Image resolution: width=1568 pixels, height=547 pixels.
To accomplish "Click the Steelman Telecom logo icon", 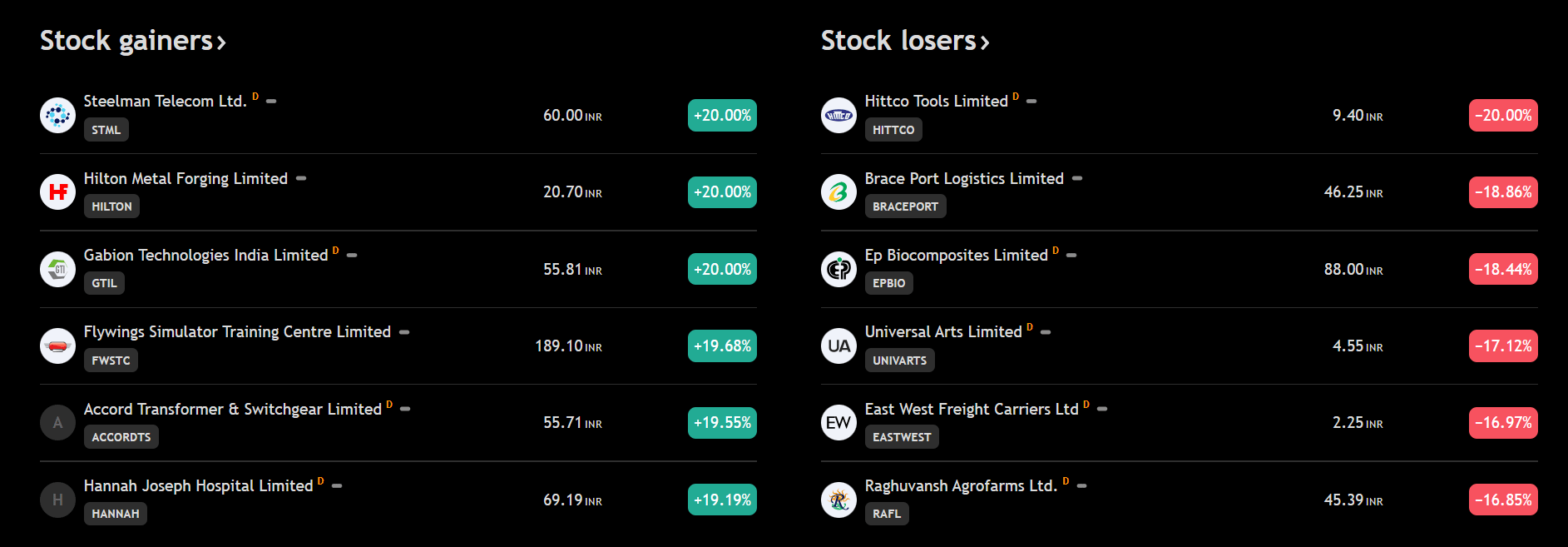I will click(57, 115).
